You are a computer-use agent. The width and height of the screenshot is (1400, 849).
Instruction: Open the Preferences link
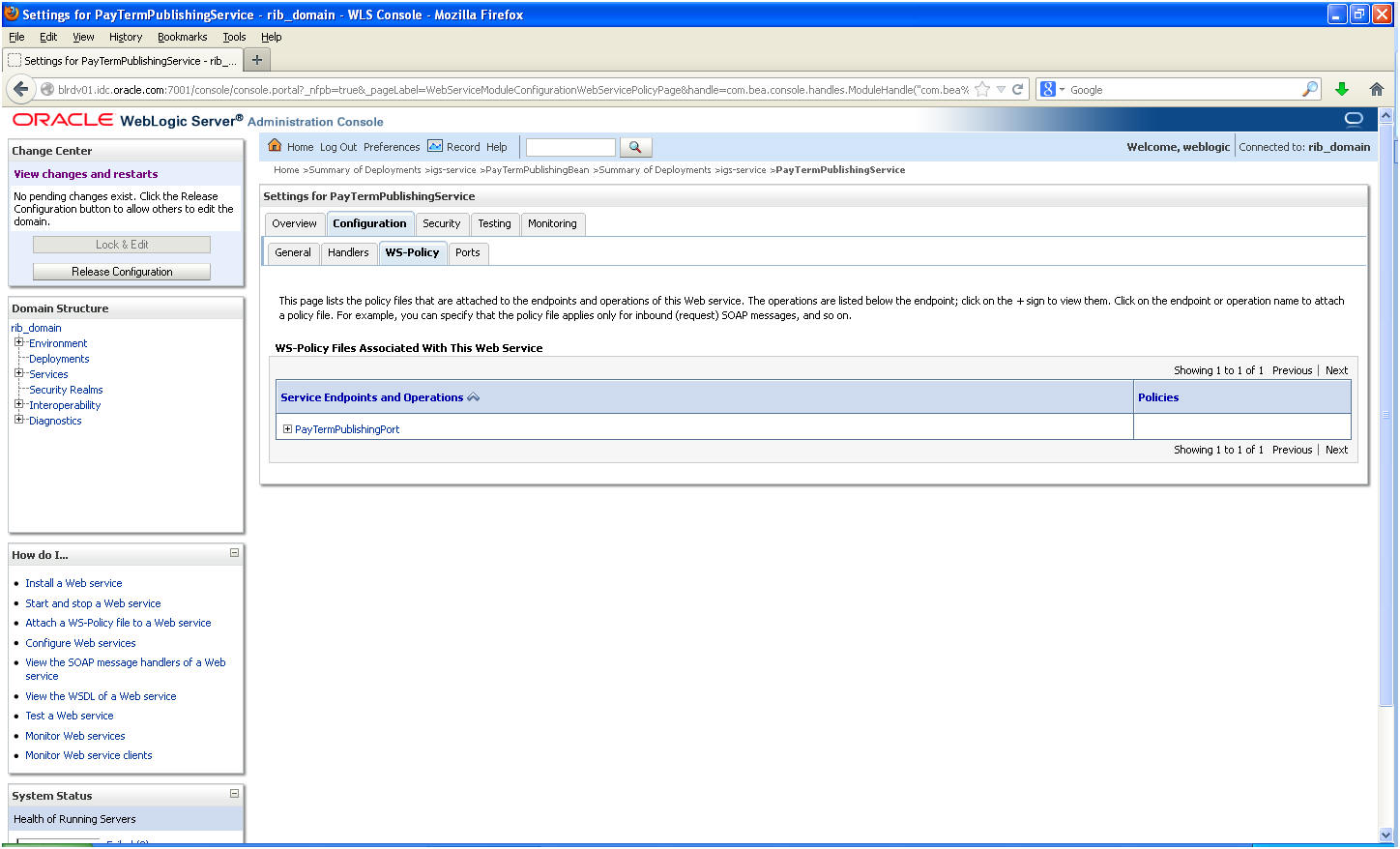click(x=392, y=147)
